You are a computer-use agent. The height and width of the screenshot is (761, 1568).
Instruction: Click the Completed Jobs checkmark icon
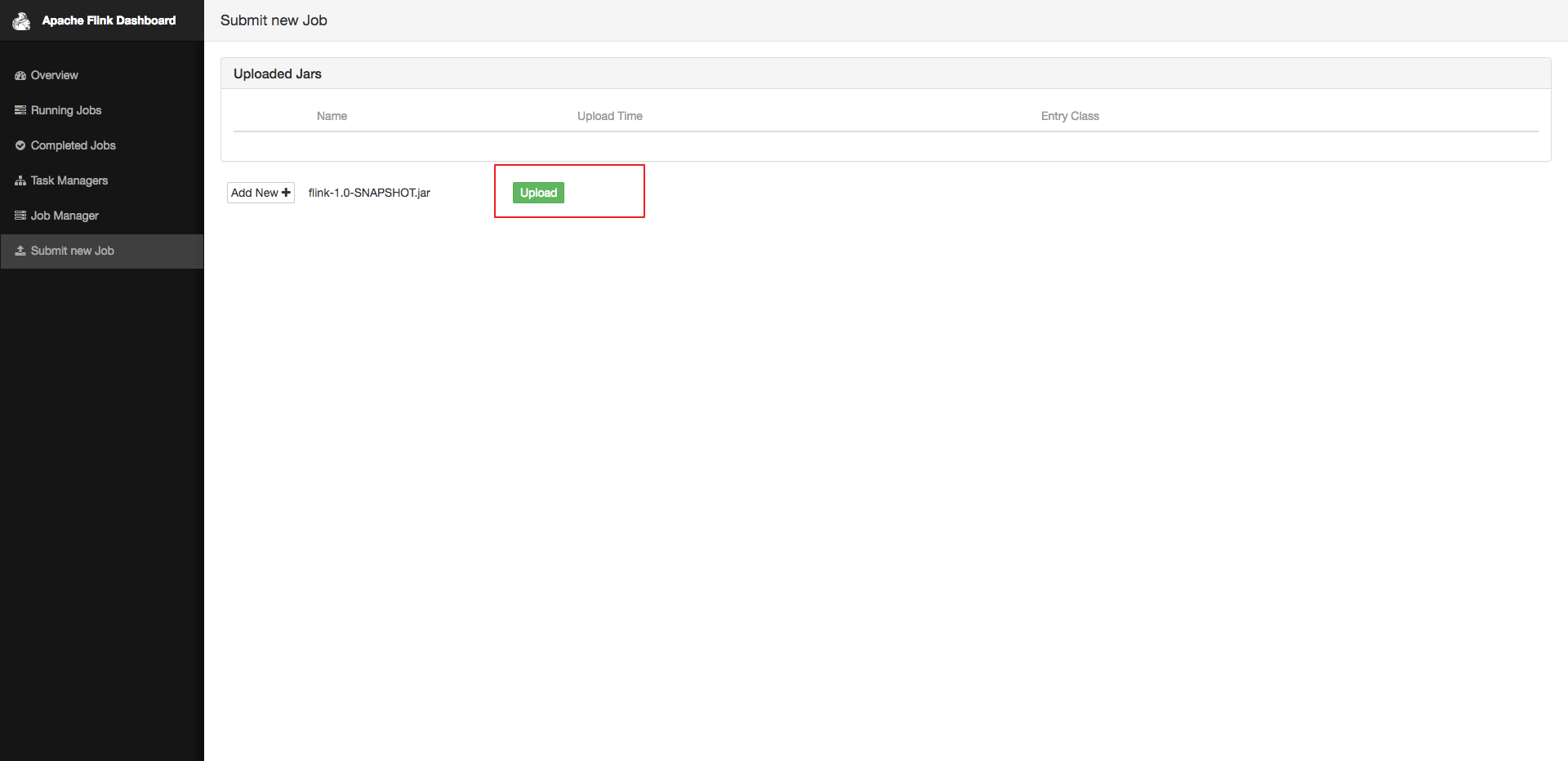(x=20, y=145)
